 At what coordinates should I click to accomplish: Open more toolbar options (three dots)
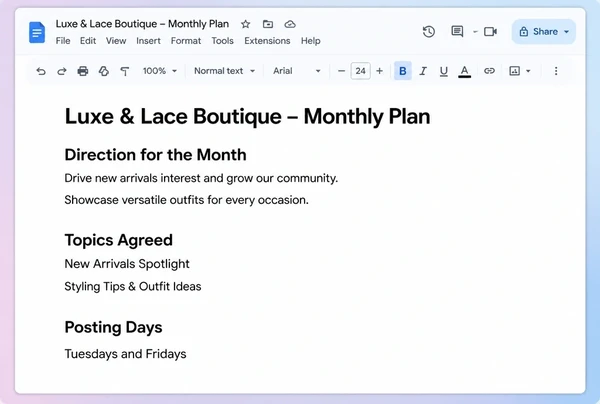[556, 71]
